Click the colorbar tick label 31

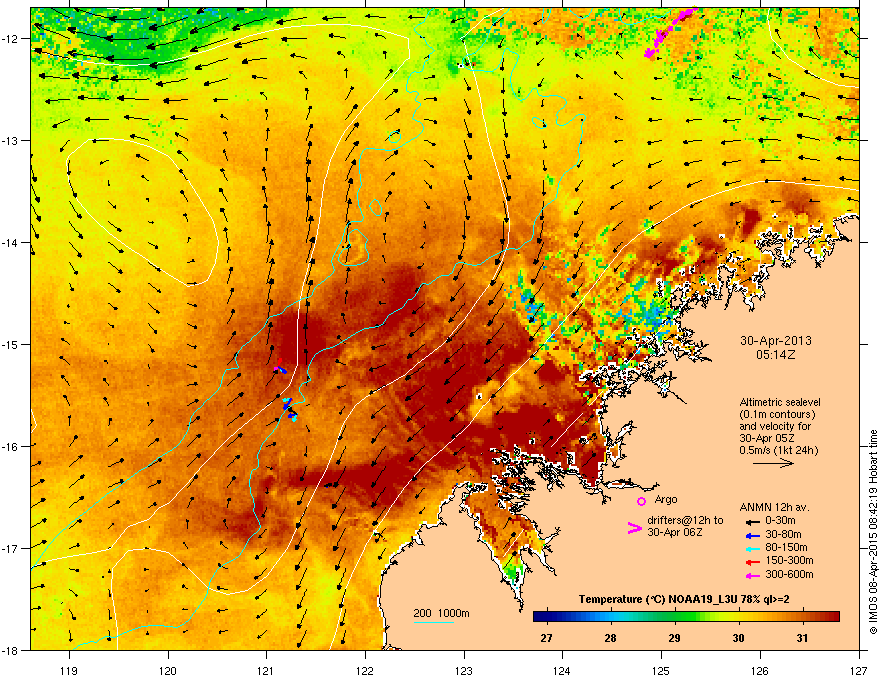(x=802, y=638)
